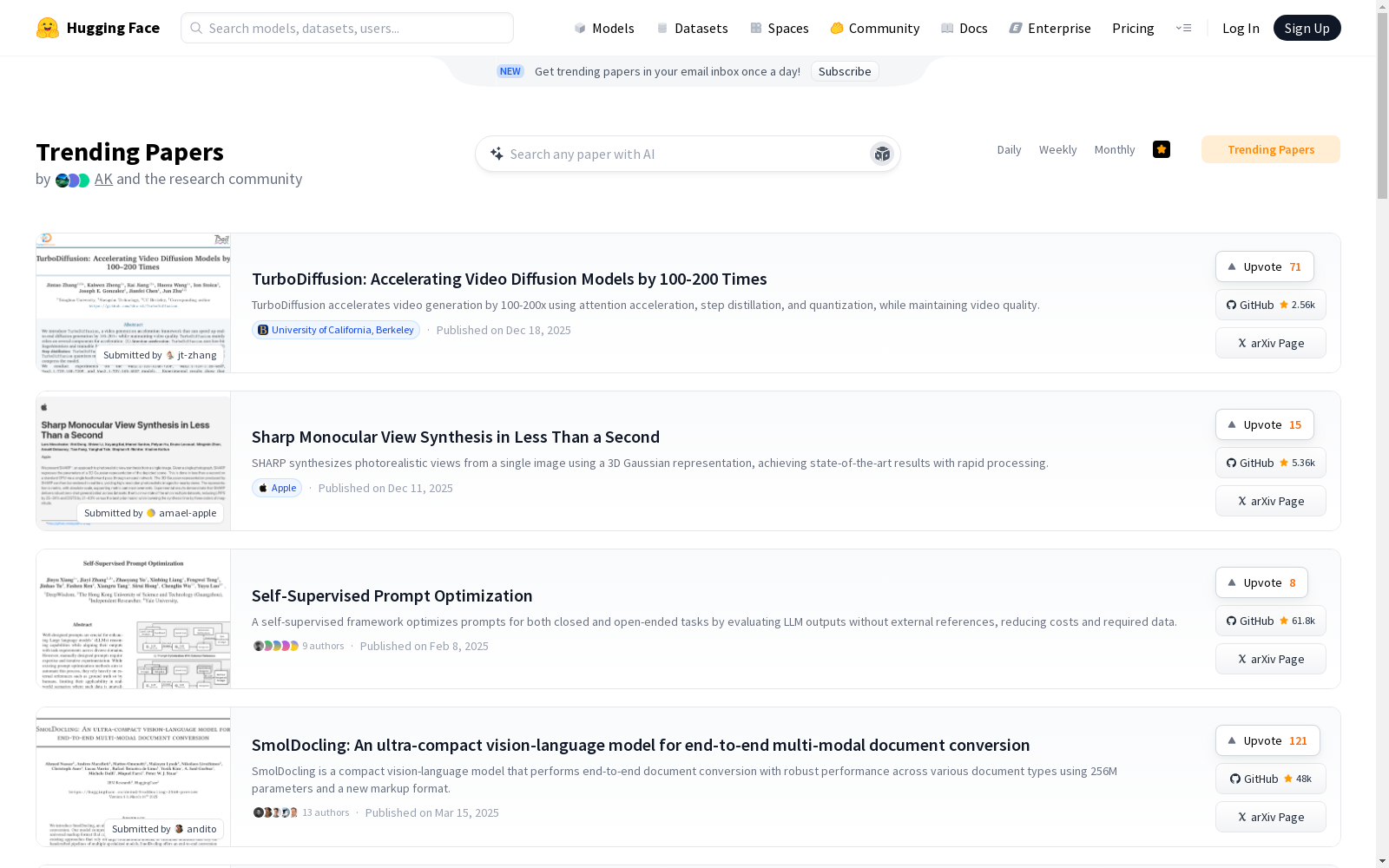Click the page vertical scrollbar thumb

[x=1382, y=108]
